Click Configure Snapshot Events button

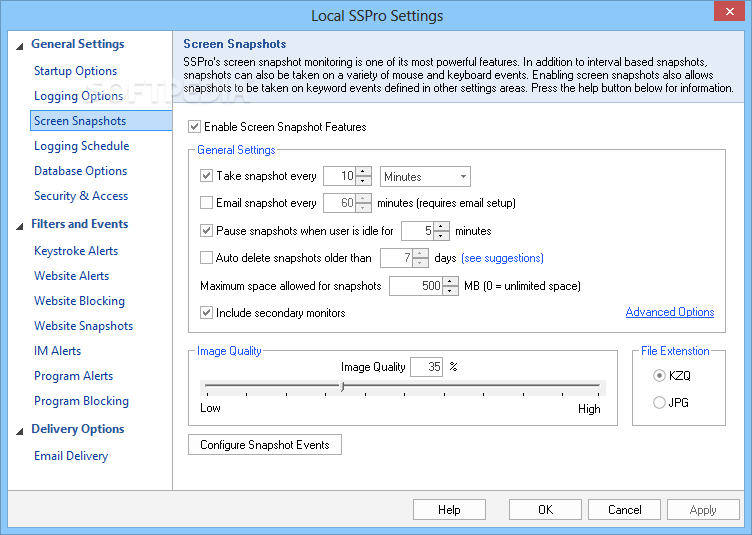pos(265,445)
